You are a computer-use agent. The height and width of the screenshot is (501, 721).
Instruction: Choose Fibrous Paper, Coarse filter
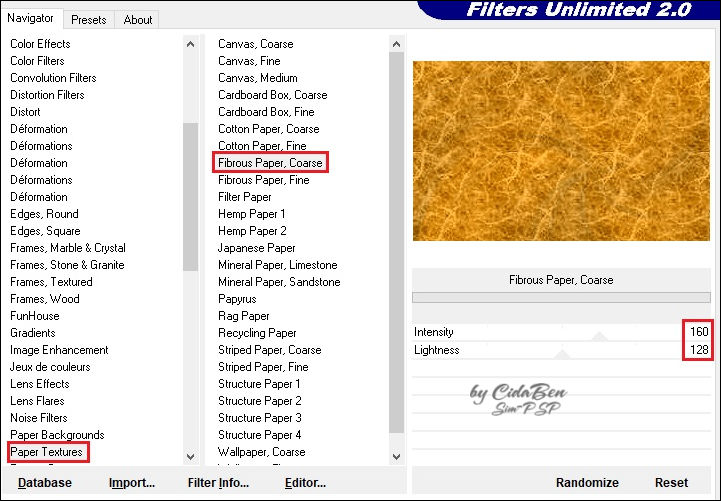(270, 163)
